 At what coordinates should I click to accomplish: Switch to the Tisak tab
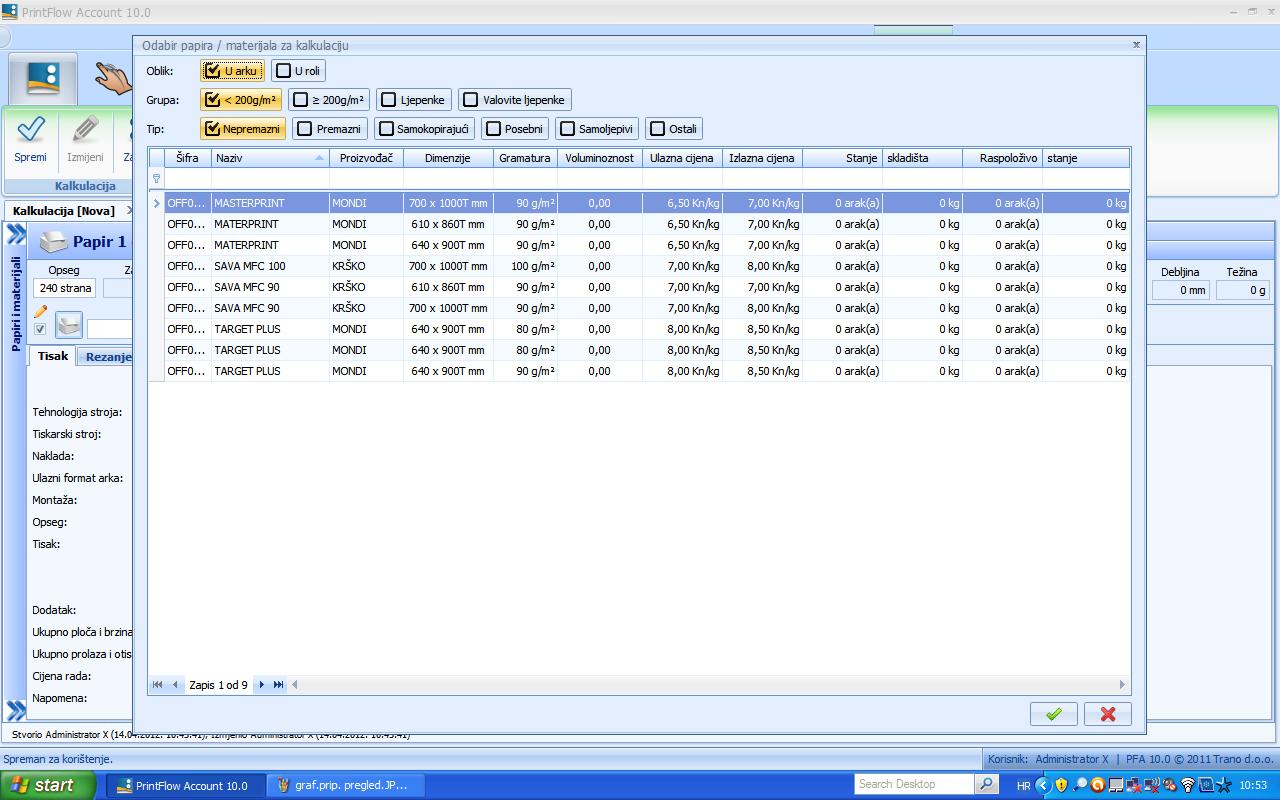point(52,356)
